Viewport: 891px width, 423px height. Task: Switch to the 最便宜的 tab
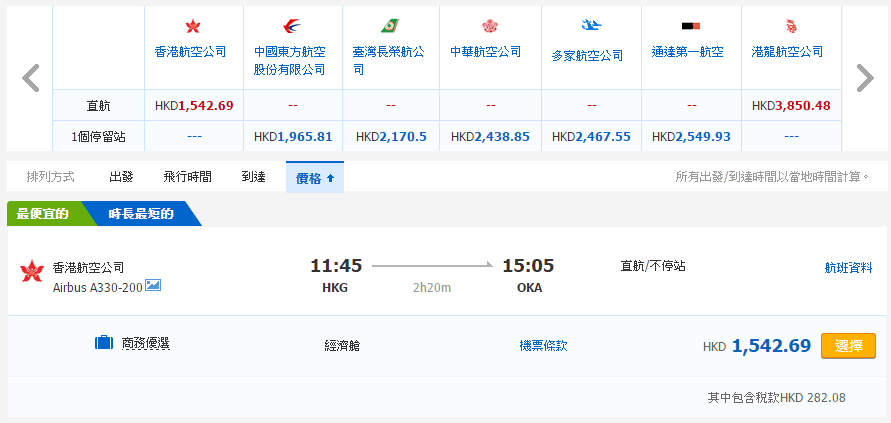pos(42,214)
